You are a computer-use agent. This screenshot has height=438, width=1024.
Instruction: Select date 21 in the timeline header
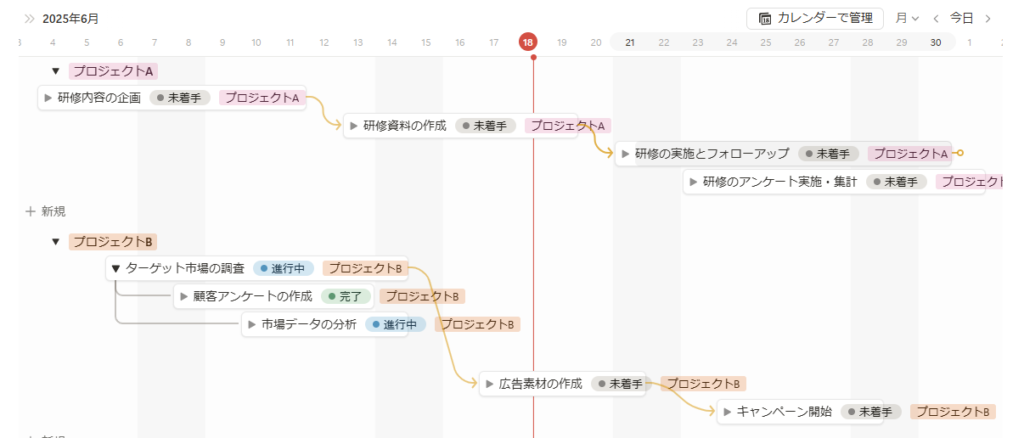point(630,42)
